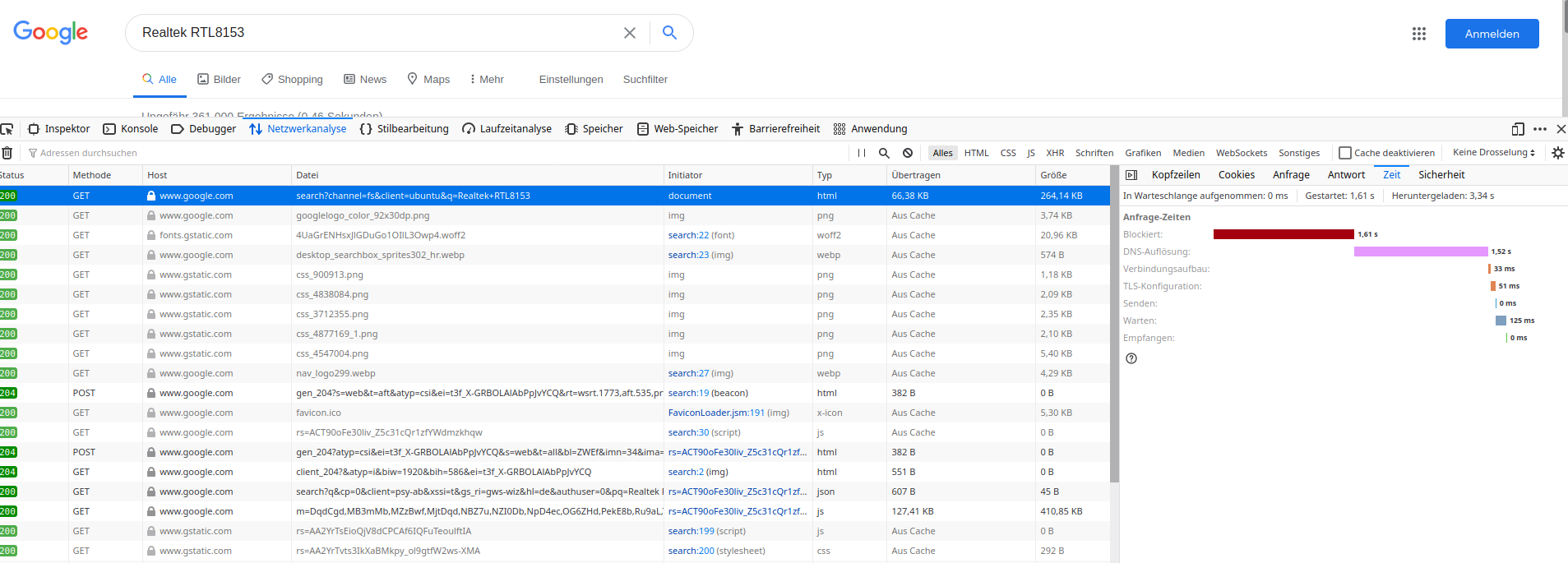
Task: Open Google Maps results
Action: click(428, 80)
